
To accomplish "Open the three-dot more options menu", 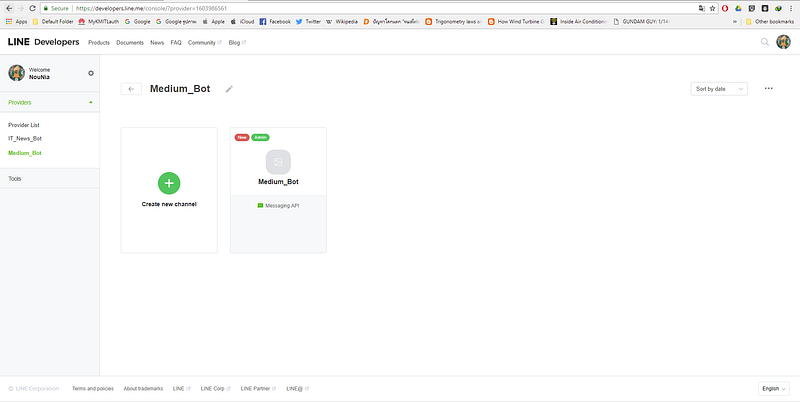I will pos(768,88).
